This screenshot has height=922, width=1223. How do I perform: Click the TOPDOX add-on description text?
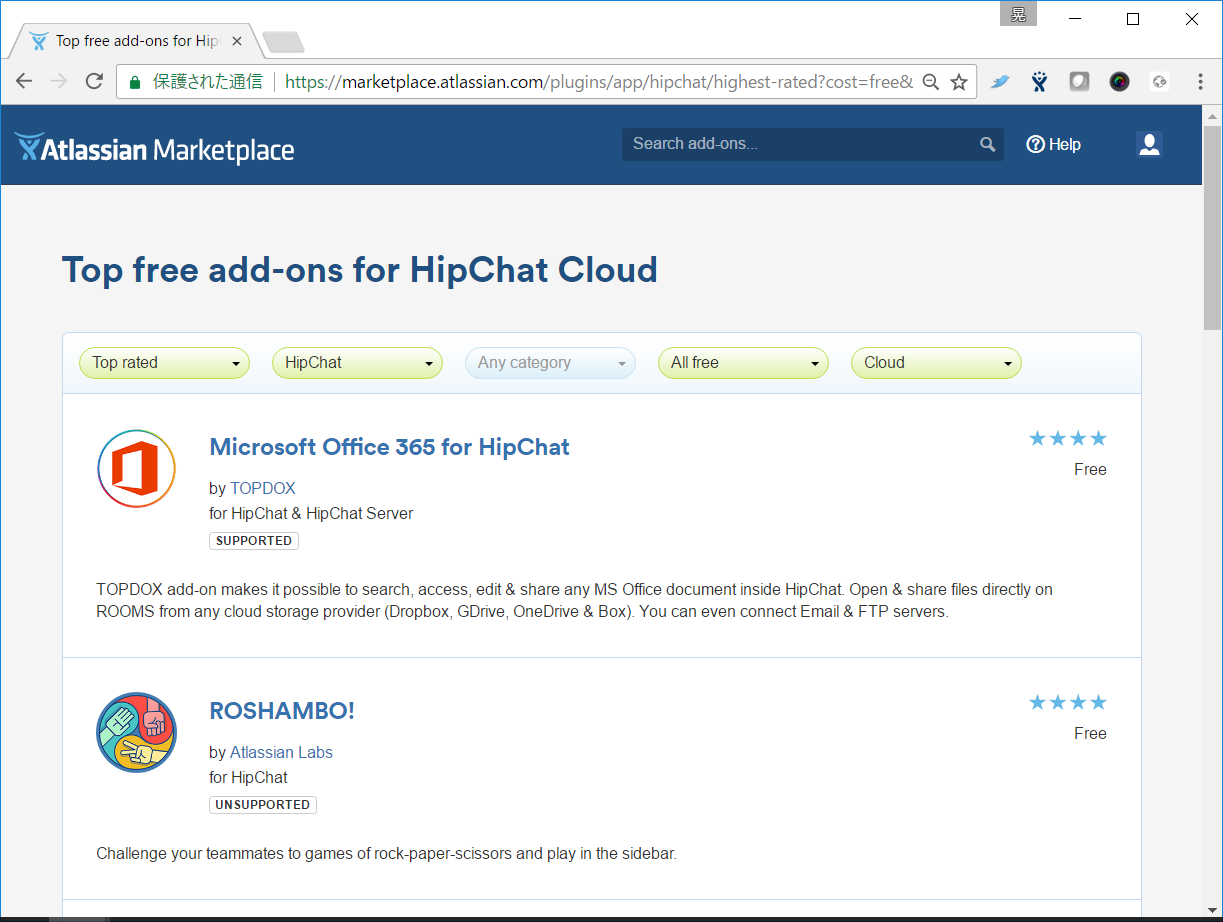pyautogui.click(x=574, y=600)
